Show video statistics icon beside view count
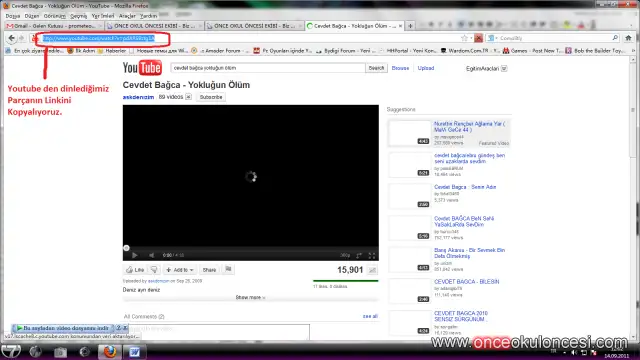Screen dimensions: 640x360 coord(372,270)
